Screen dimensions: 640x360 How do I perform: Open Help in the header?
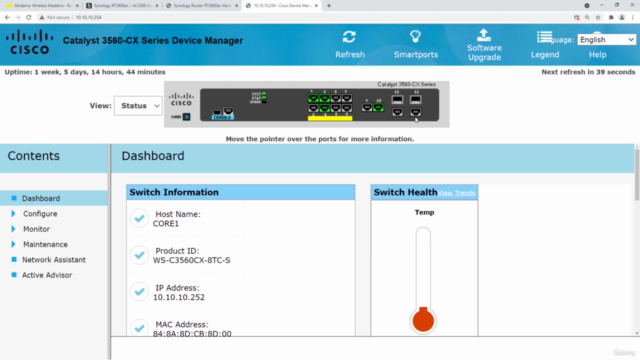(598, 54)
